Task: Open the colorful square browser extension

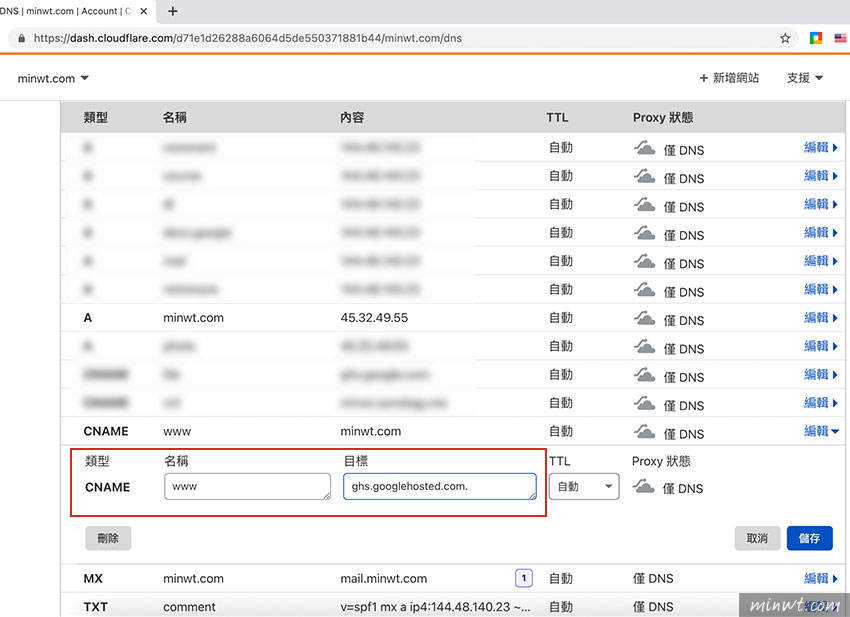Action: [x=816, y=38]
